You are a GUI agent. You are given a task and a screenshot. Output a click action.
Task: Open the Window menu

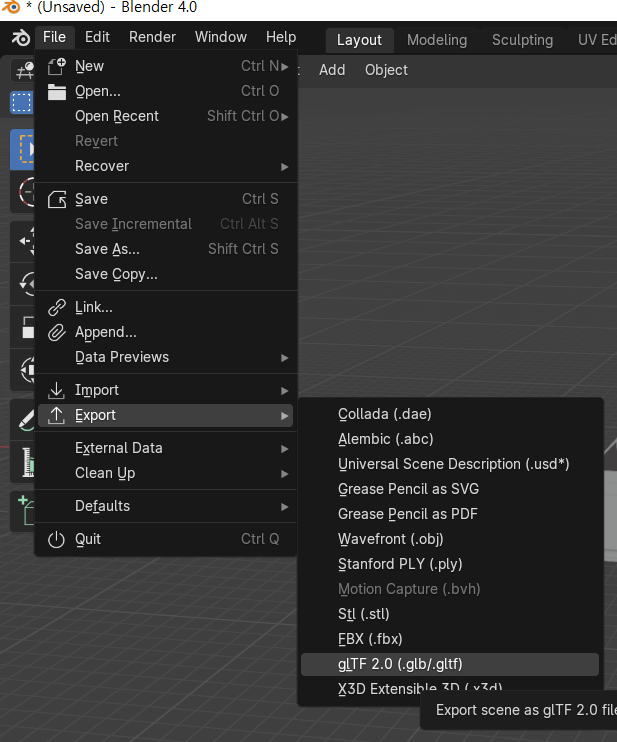point(221,37)
